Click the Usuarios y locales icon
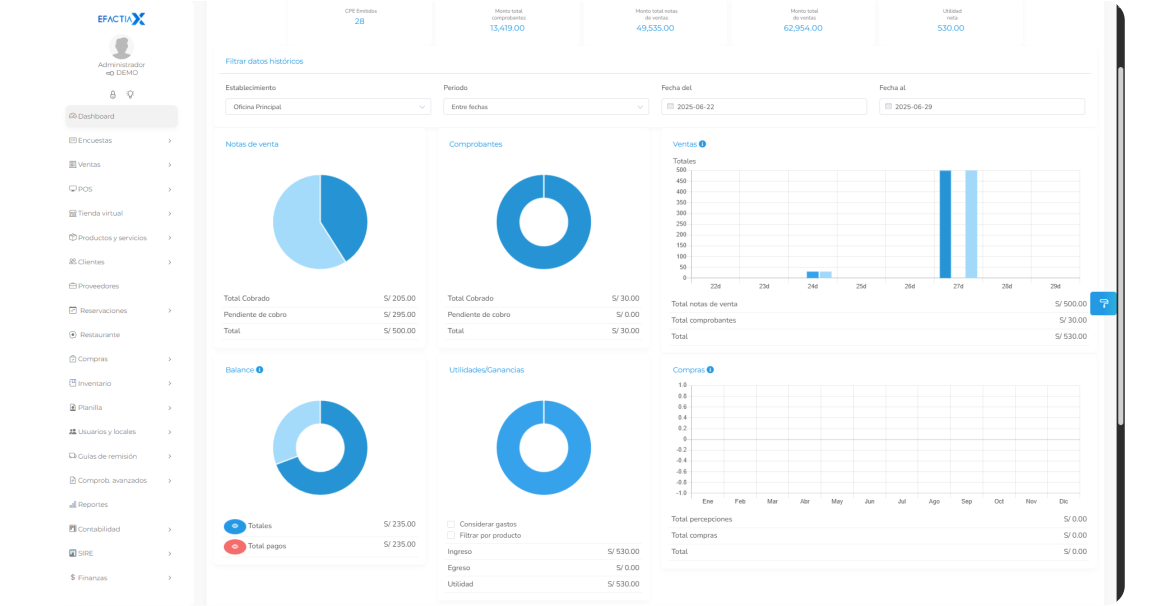Screen dimensions: 1175x606 tap(73, 431)
